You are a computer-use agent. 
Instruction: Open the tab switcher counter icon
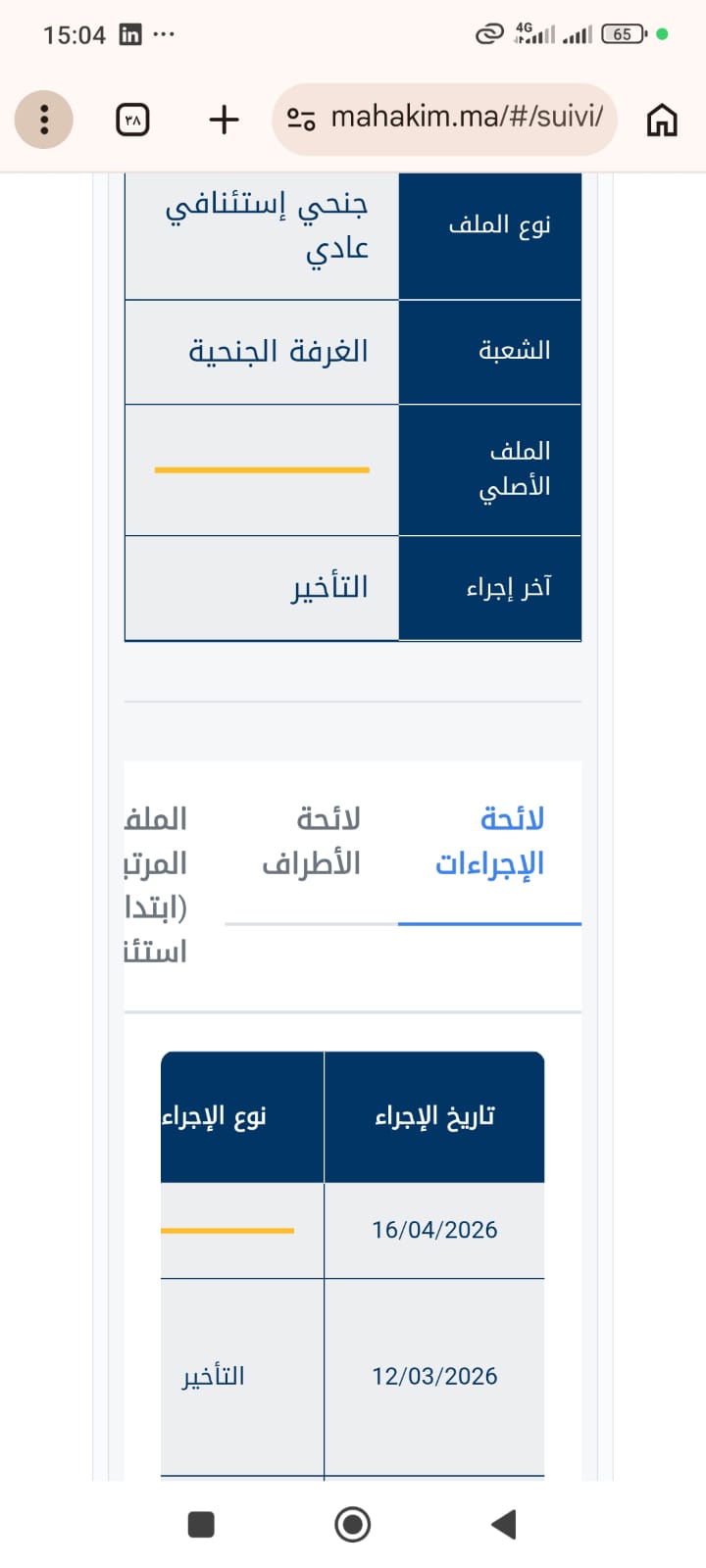[133, 120]
